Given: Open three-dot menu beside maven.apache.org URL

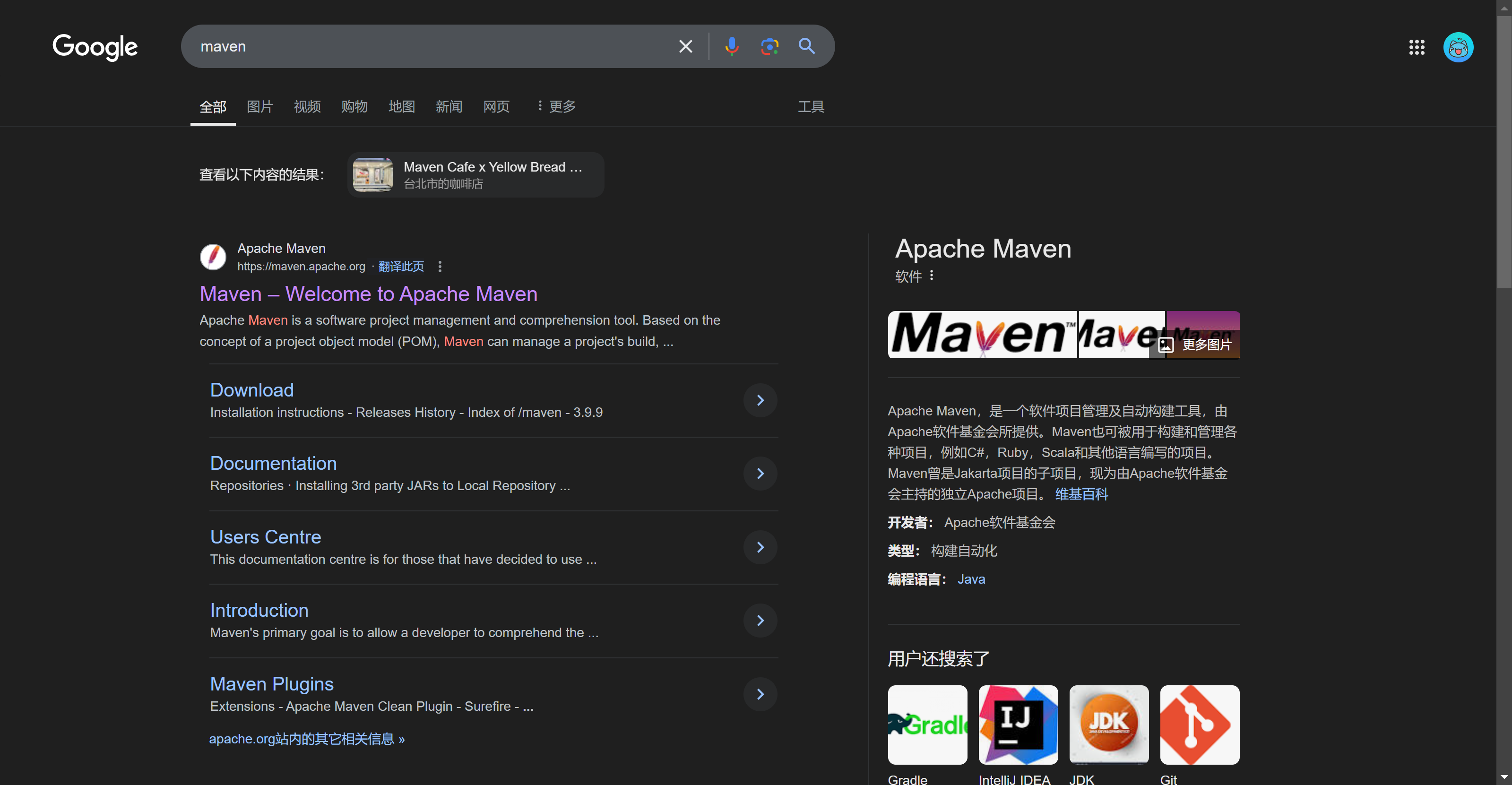Looking at the screenshot, I should click(440, 267).
